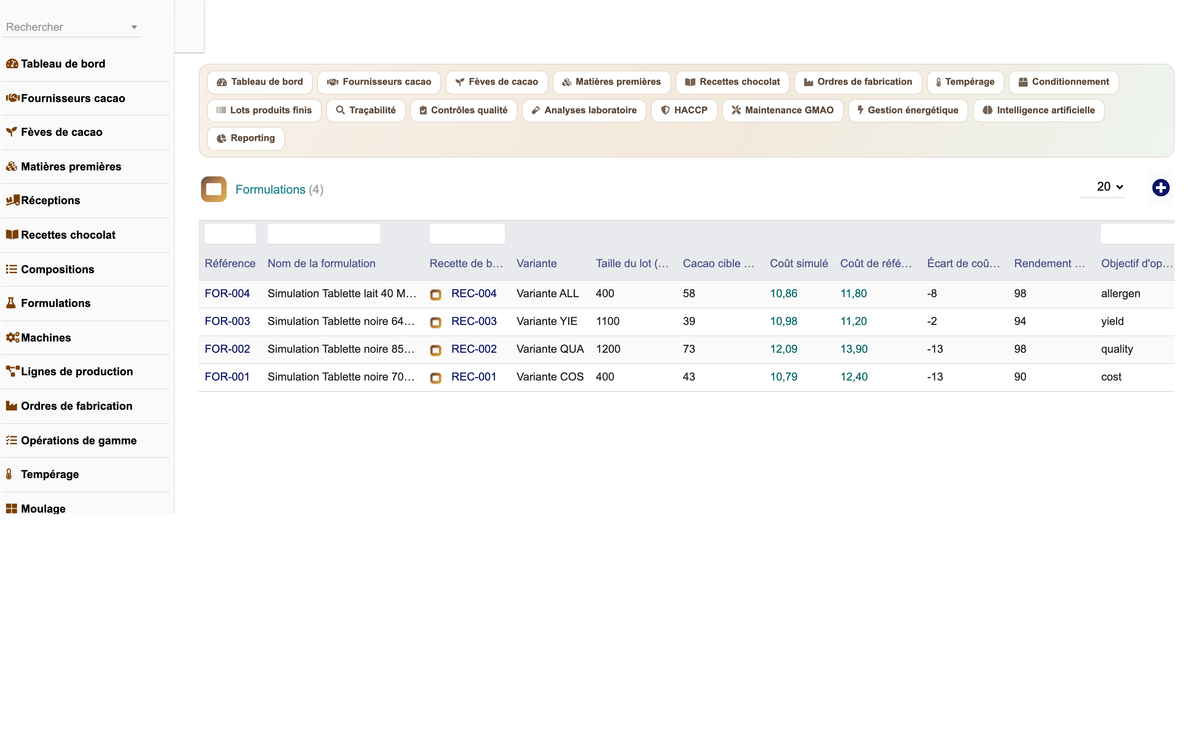Click the Nom de la formulation filter field
The height and width of the screenshot is (743, 1200).
coord(324,234)
